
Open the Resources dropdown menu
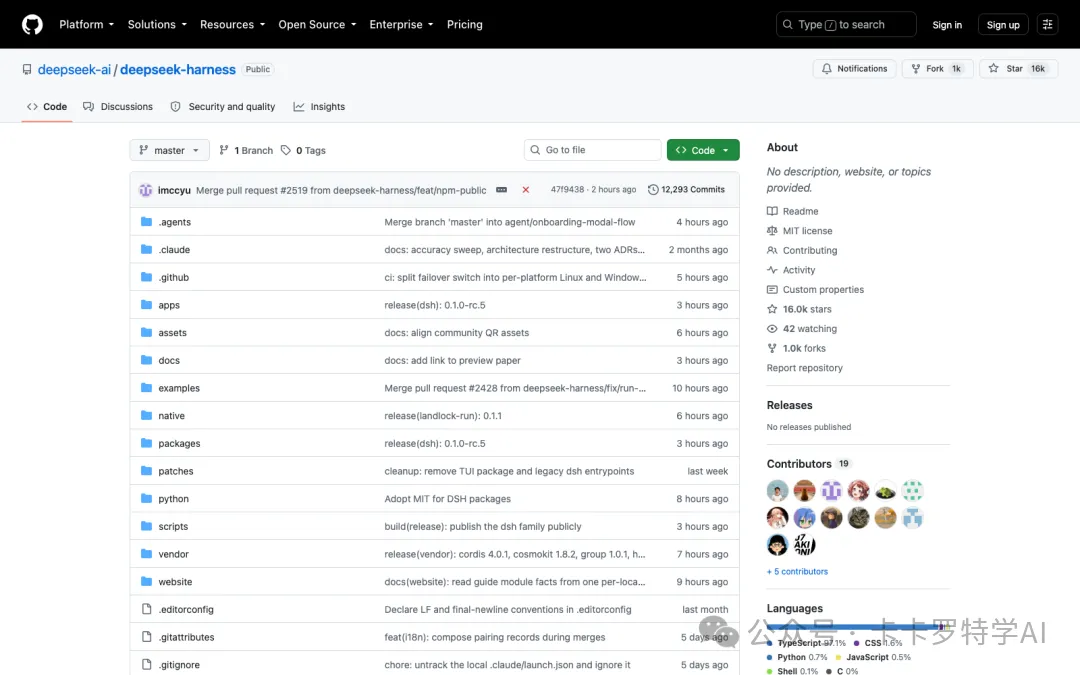[x=232, y=25]
